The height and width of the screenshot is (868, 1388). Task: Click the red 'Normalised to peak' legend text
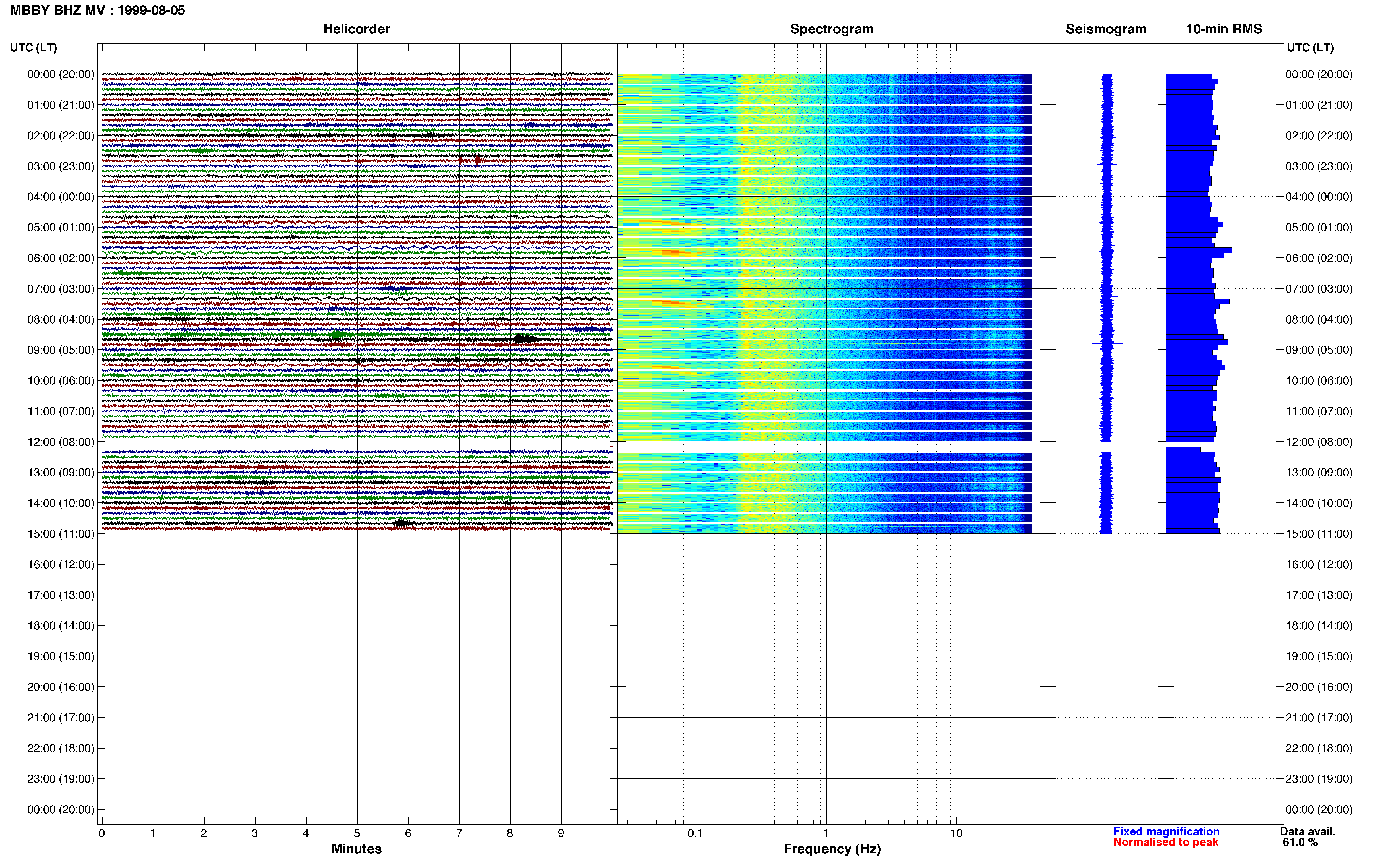point(1165,842)
